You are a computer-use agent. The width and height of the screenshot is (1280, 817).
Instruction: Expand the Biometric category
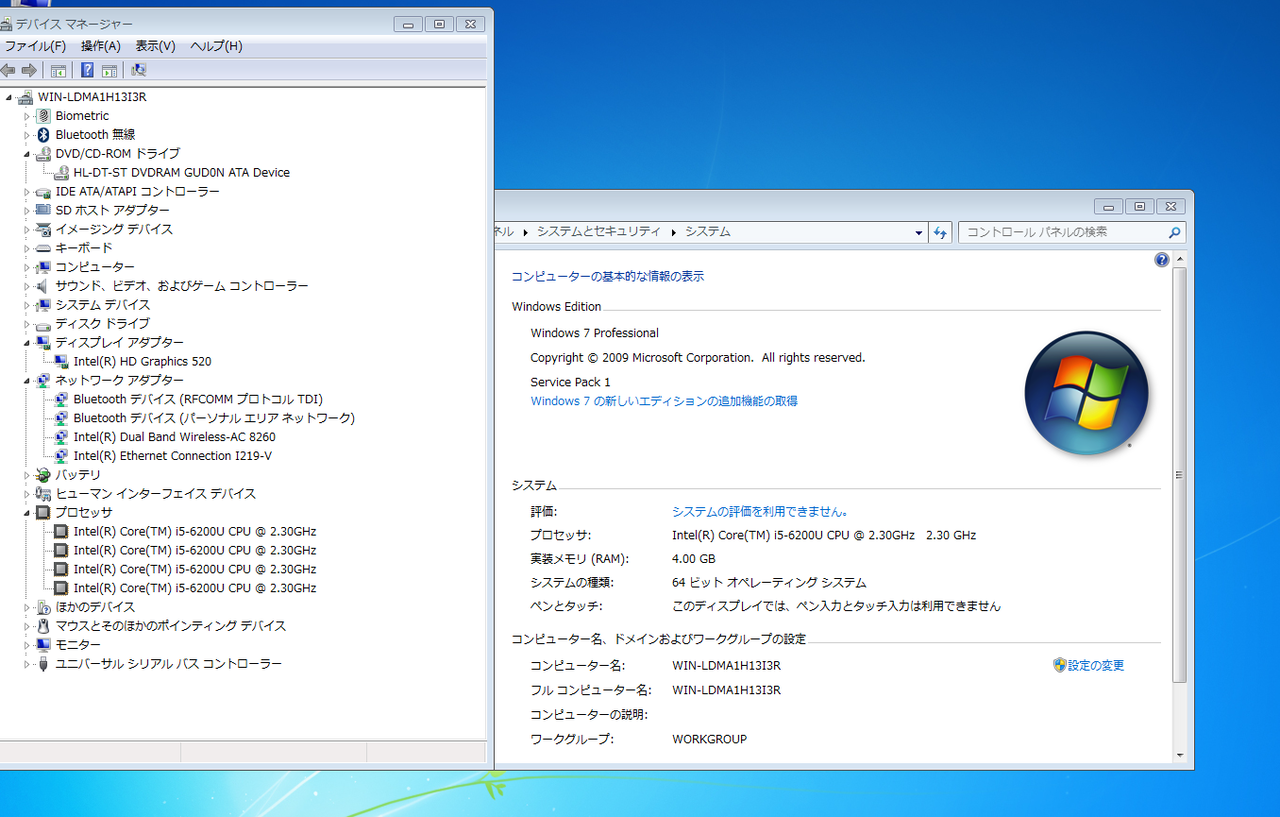tap(28, 116)
